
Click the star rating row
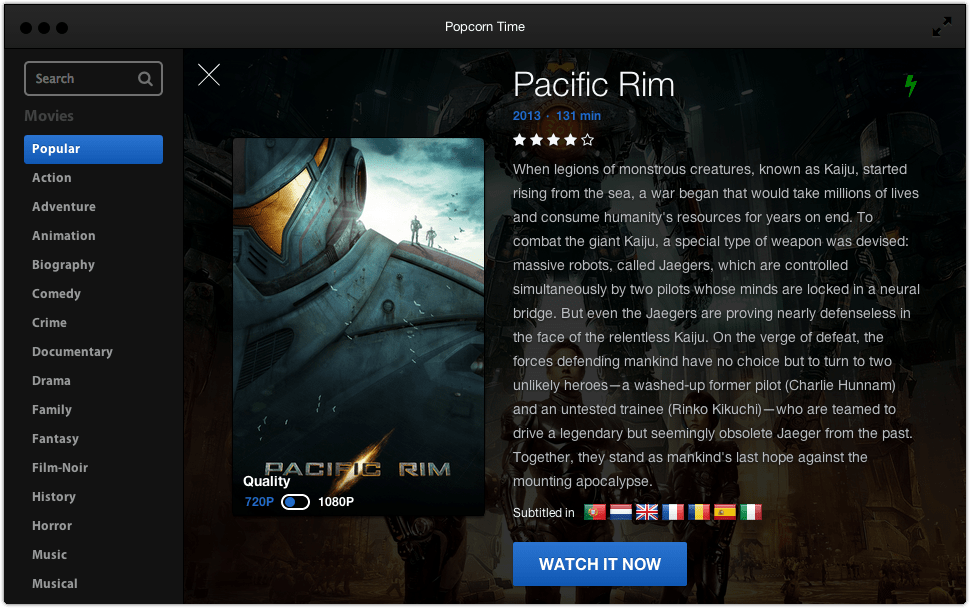tap(554, 140)
